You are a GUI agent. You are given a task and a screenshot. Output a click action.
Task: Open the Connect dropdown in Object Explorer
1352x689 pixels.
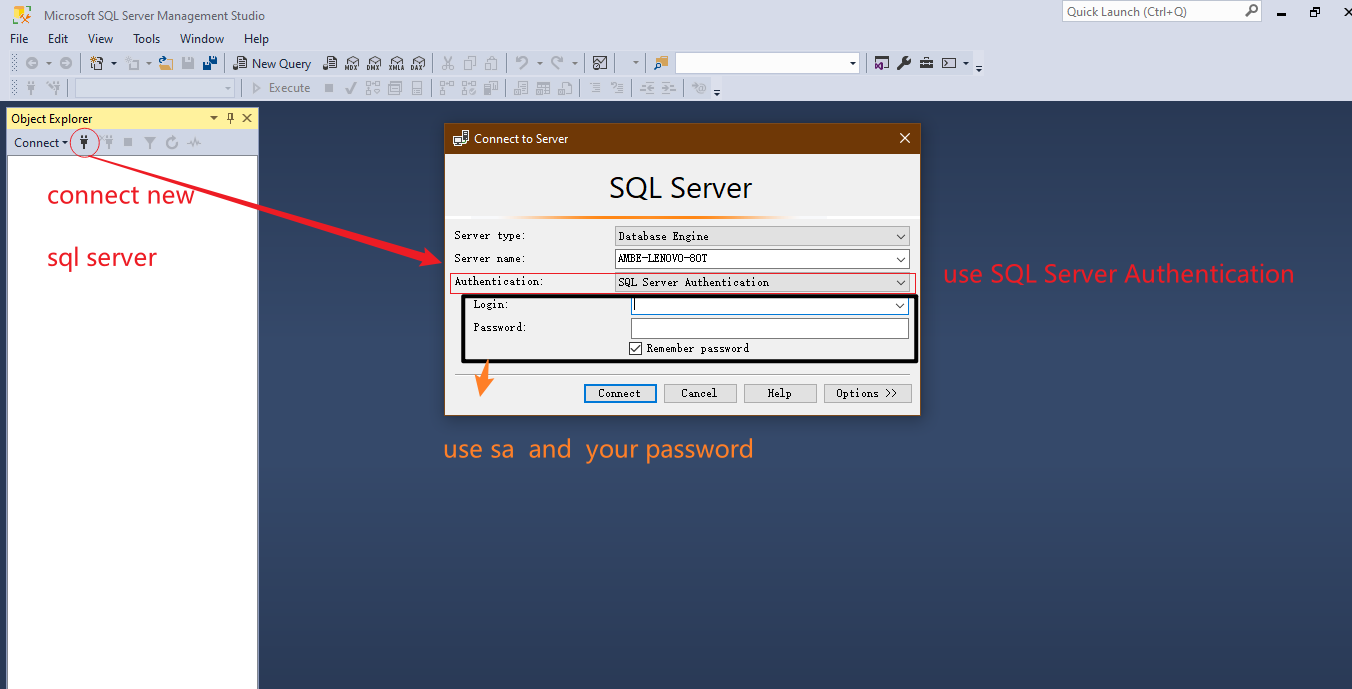pos(41,143)
